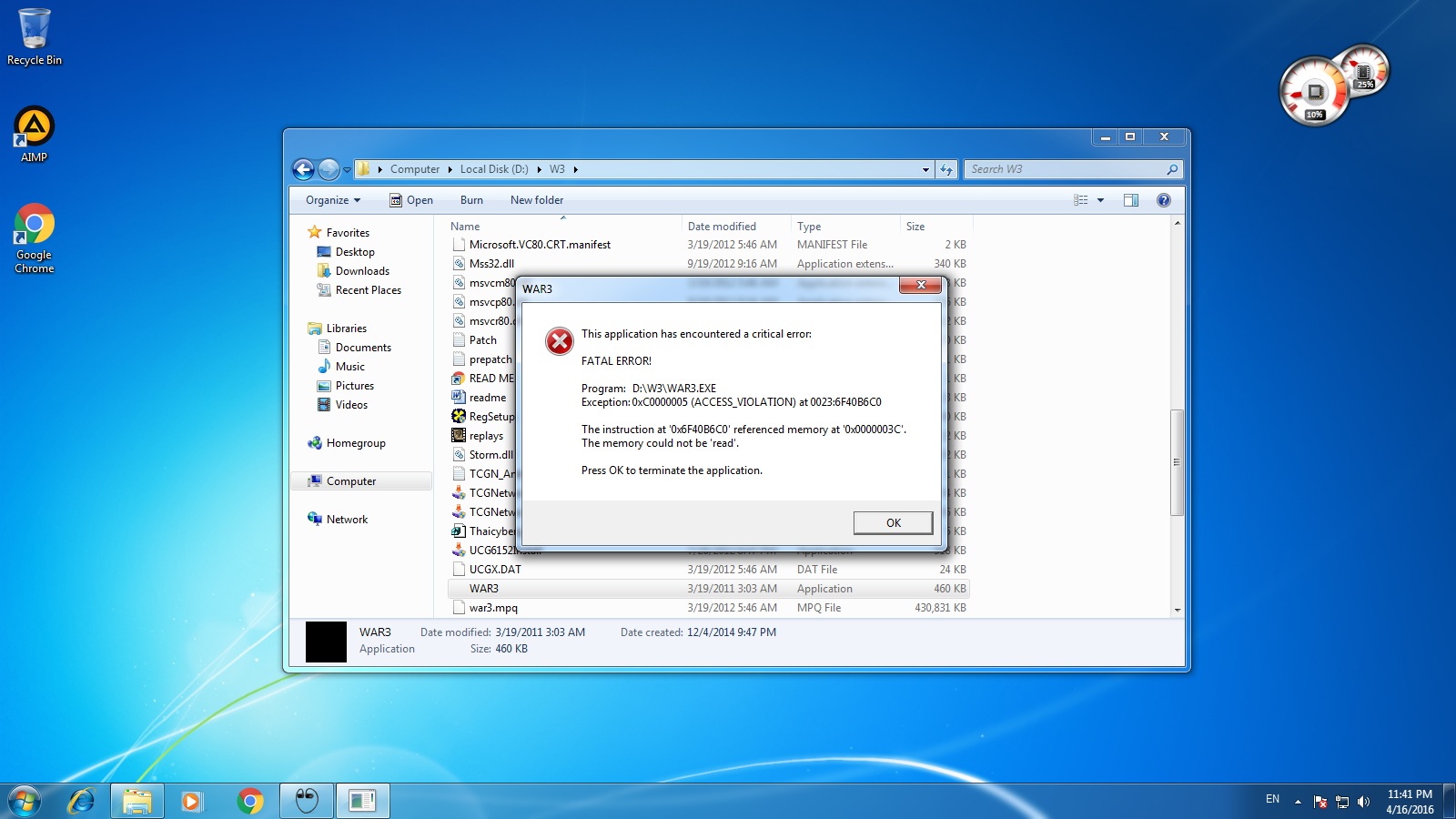The height and width of the screenshot is (819, 1456).
Task: Launch AIMP from the desktop shortcut
Action: click(x=34, y=134)
